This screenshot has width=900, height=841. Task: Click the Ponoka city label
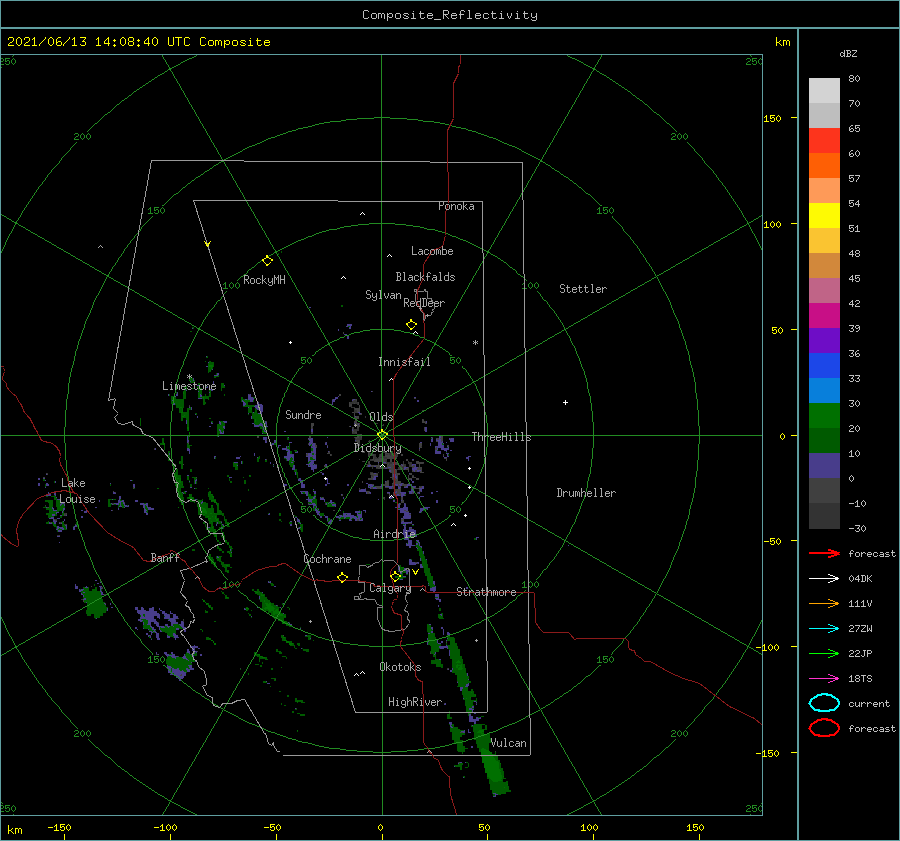click(456, 206)
